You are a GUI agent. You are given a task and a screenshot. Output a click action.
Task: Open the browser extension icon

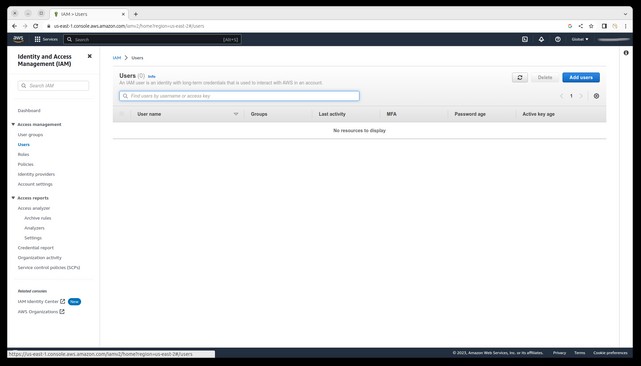pos(615,26)
